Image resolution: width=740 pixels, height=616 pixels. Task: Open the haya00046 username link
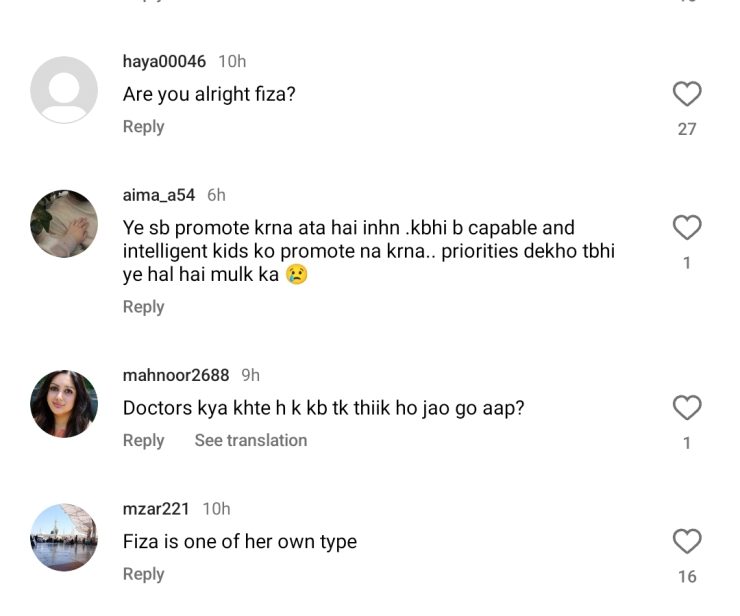(164, 62)
